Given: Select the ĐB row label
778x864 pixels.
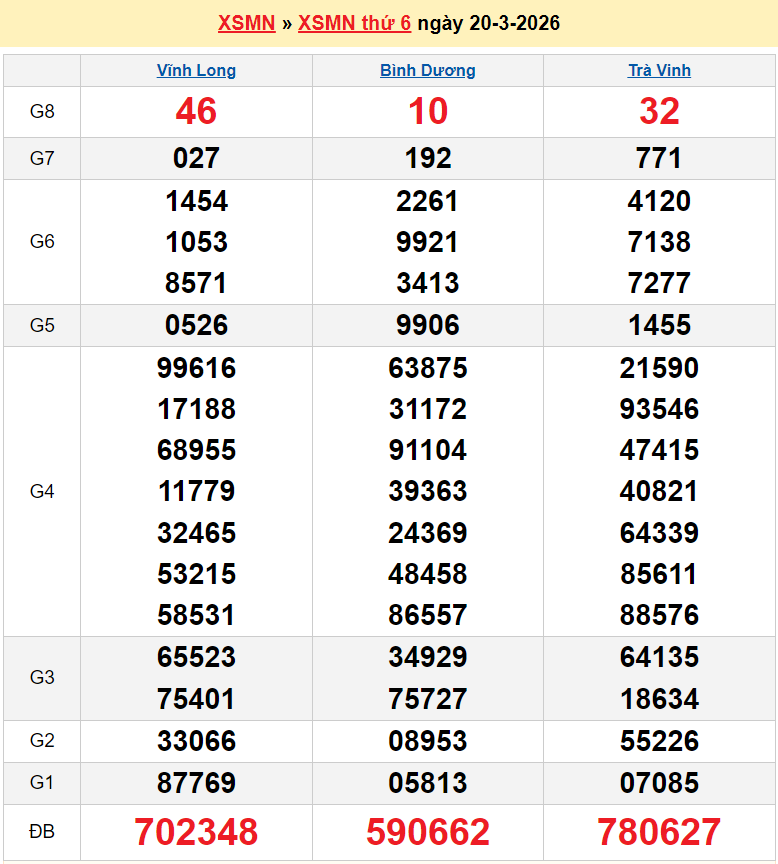Looking at the screenshot, I should 42,832.
